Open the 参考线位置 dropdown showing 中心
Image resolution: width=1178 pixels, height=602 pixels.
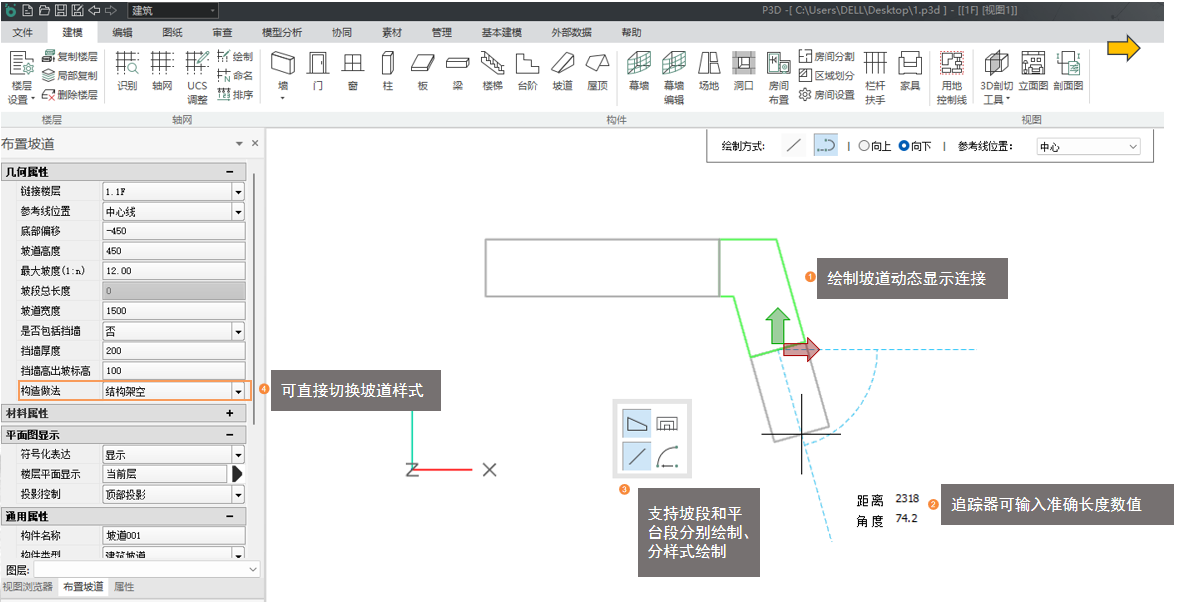1088,147
